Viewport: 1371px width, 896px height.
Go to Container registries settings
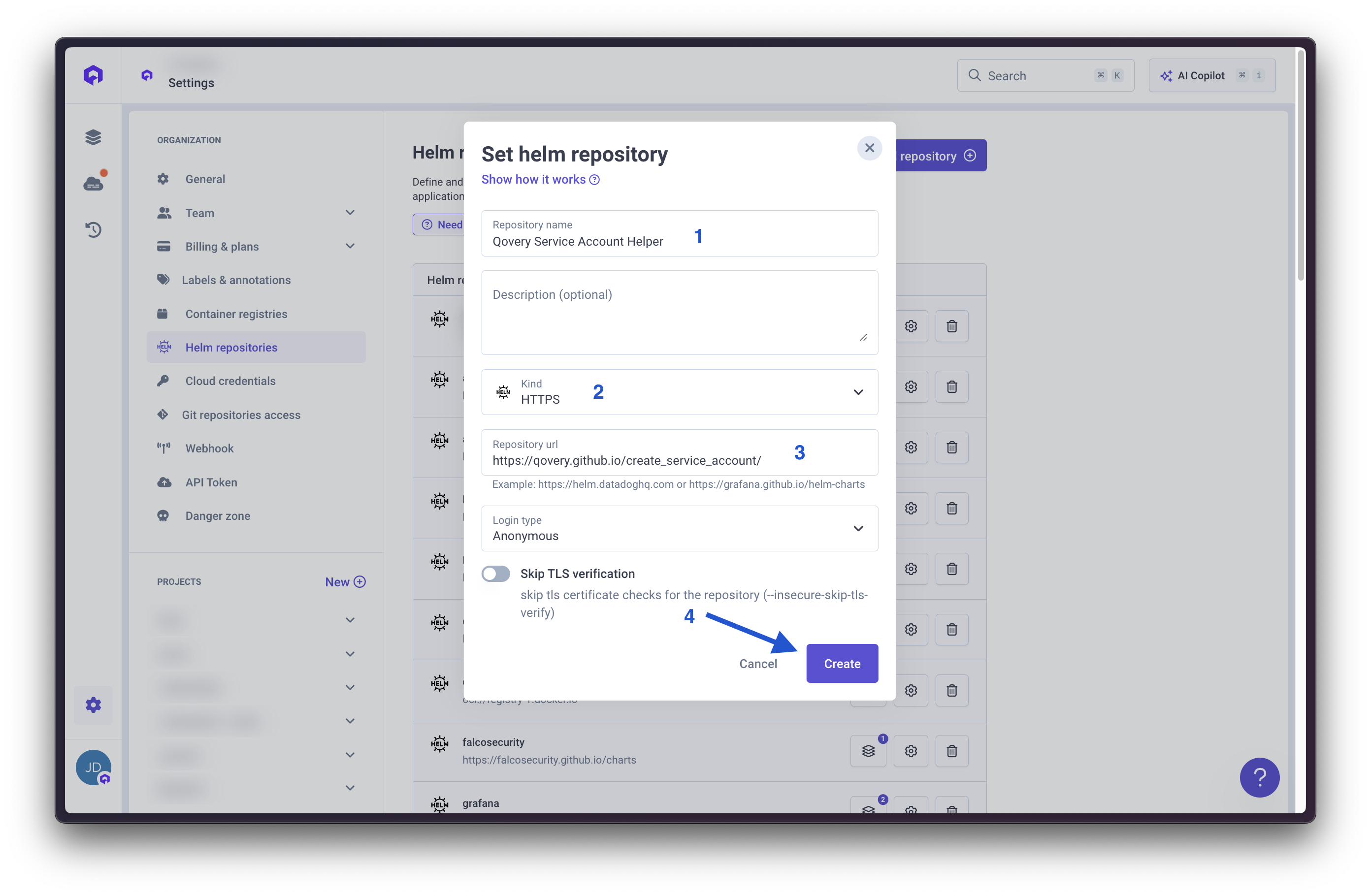point(236,314)
